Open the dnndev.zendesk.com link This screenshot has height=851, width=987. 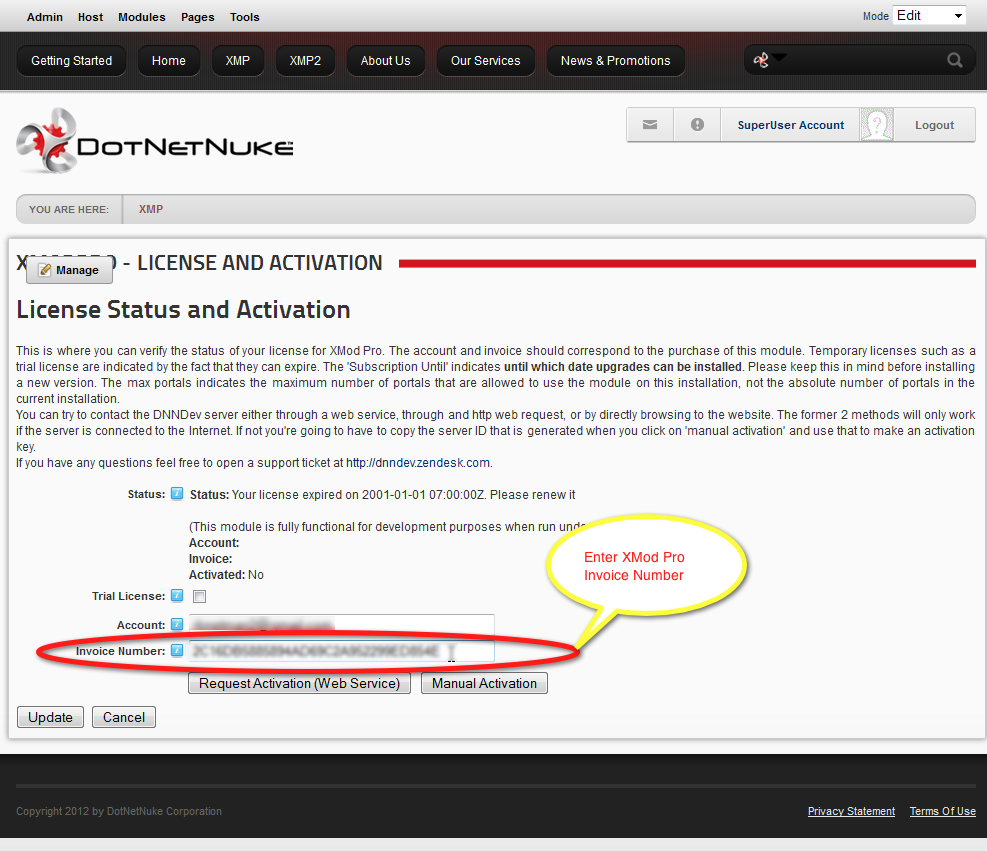pos(418,463)
